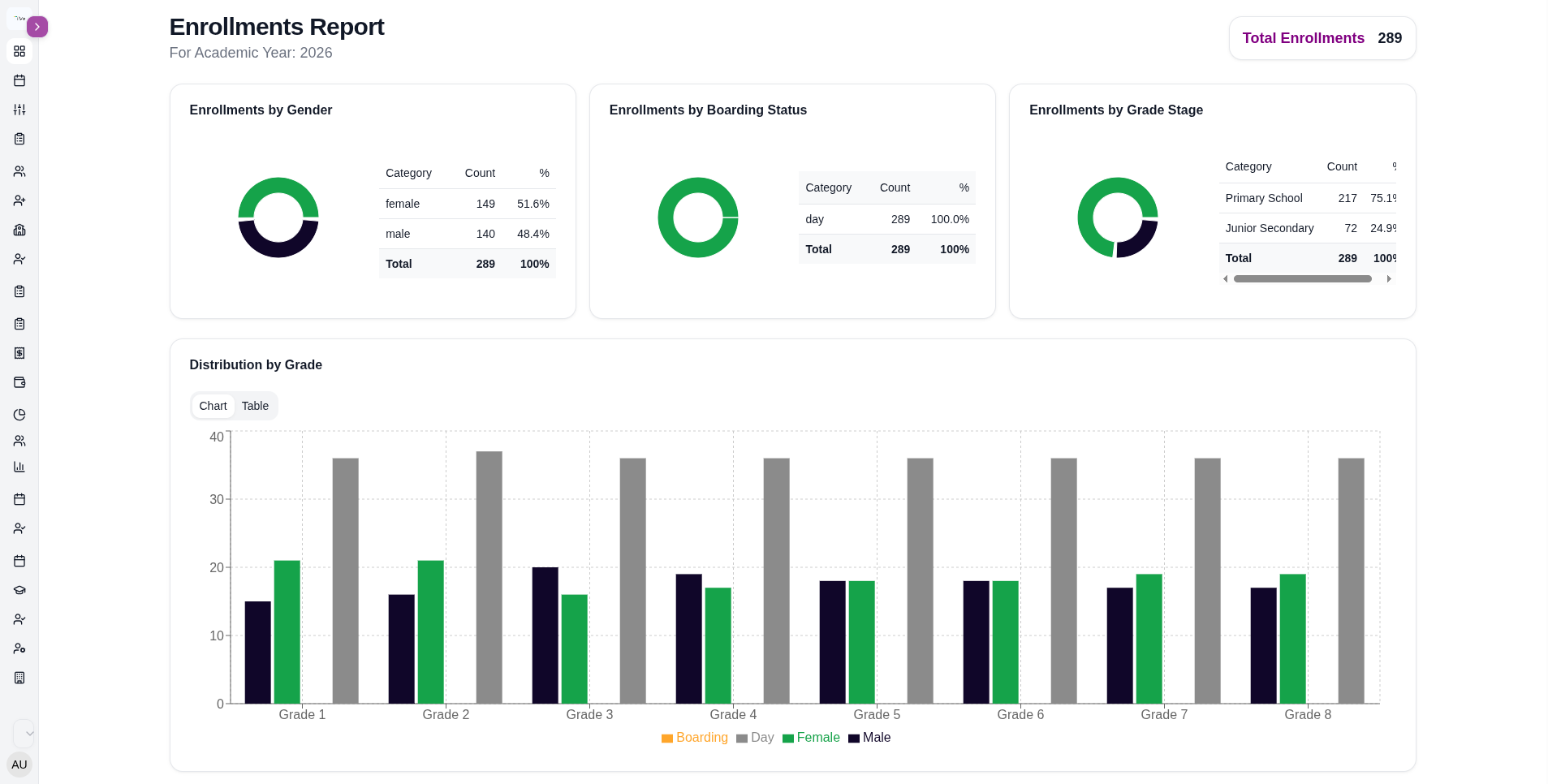The width and height of the screenshot is (1548, 784).
Task: Toggle the Boarding series in chart legend
Action: click(x=695, y=738)
